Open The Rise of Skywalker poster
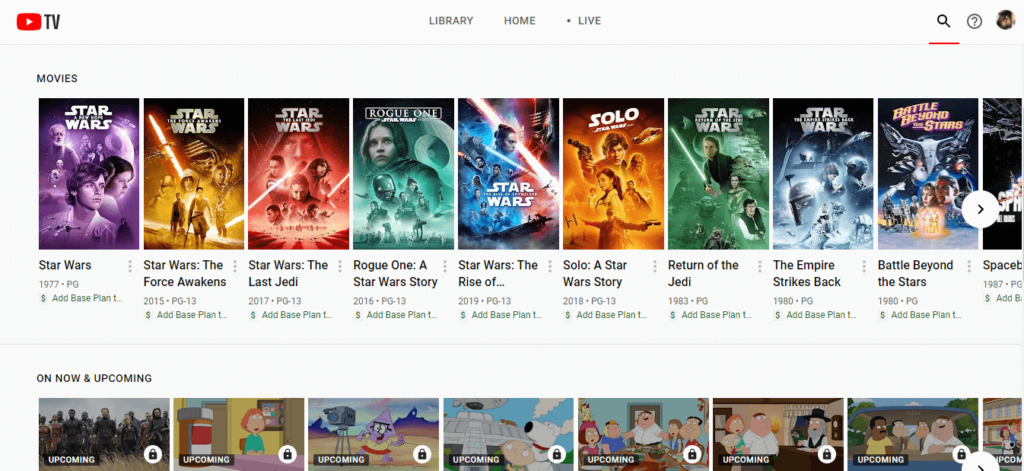Image resolution: width=1024 pixels, height=471 pixels. (x=508, y=174)
